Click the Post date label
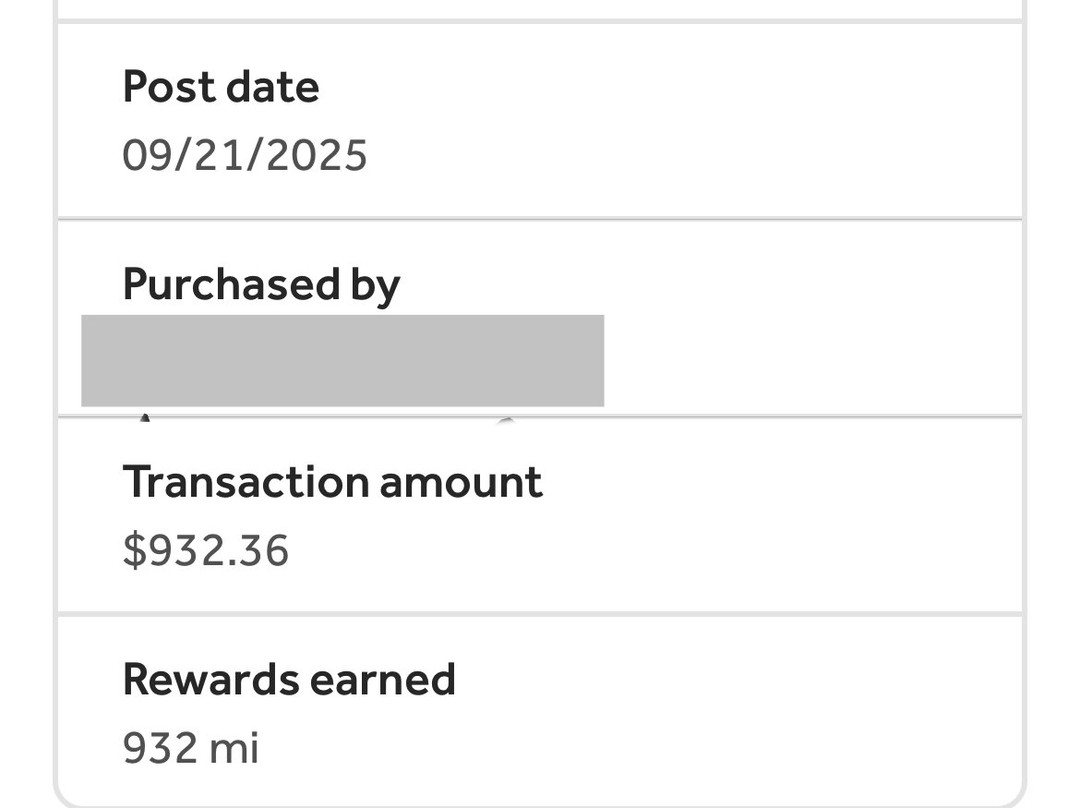Screen dimensions: 1080x808 (220, 87)
